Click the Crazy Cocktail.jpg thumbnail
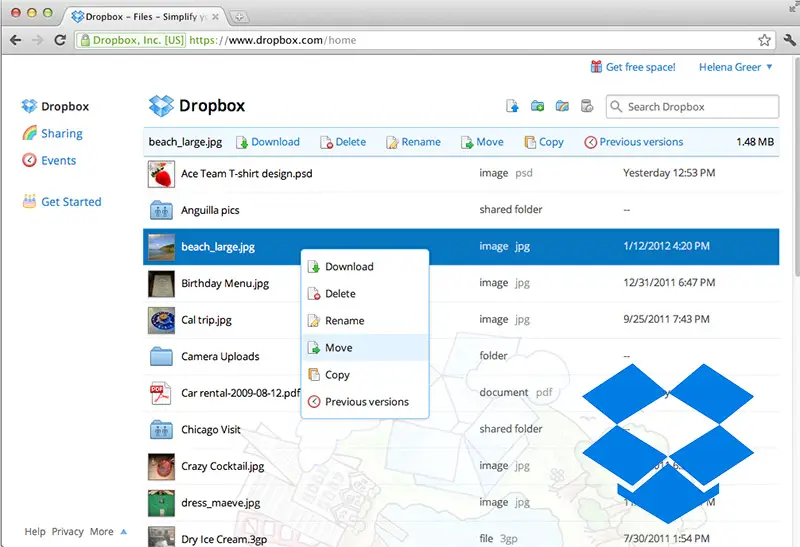800x547 pixels. click(x=161, y=466)
